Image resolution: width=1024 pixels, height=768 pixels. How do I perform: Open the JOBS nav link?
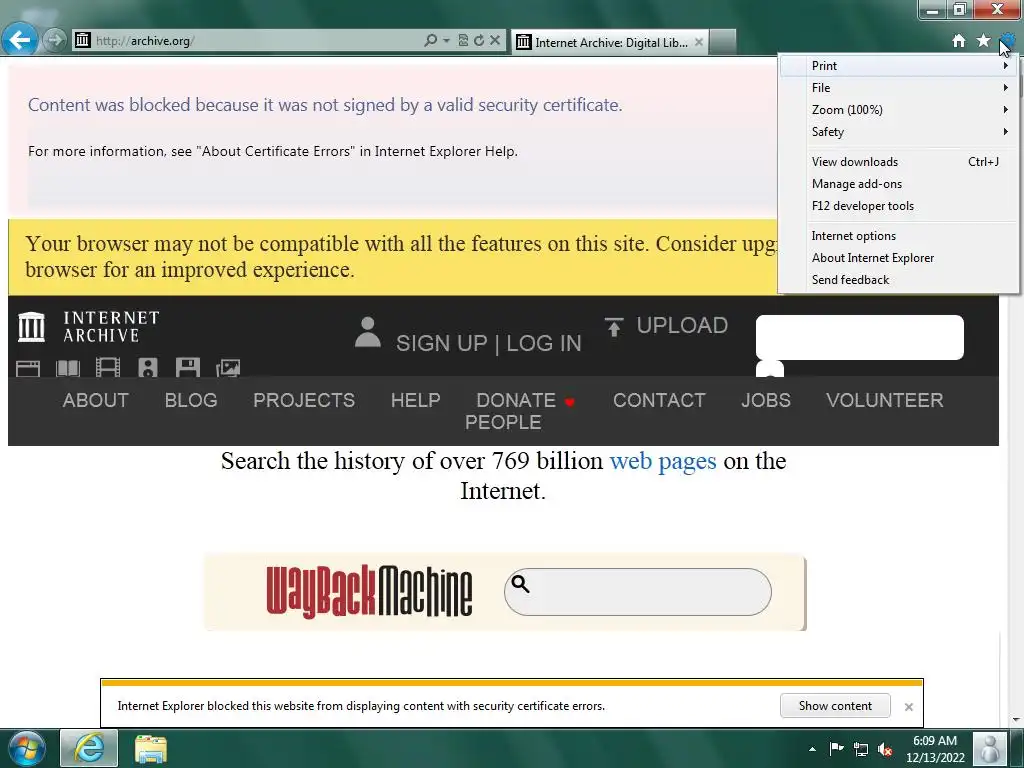[x=765, y=400]
